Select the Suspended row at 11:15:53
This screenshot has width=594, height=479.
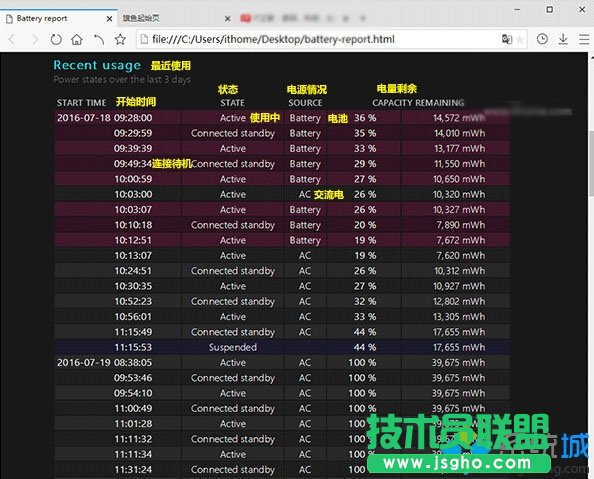click(282, 347)
